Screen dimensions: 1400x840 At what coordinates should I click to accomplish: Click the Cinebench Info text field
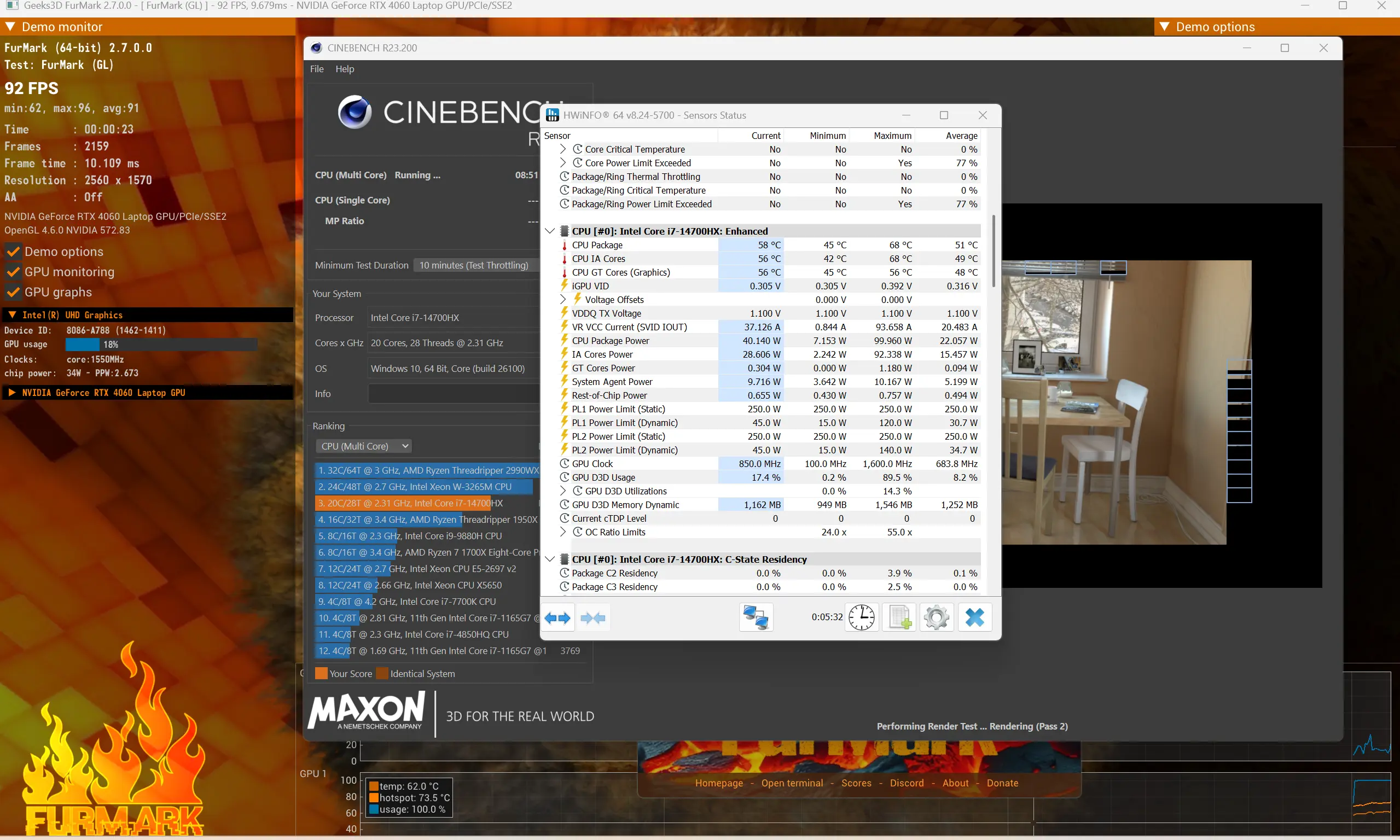click(454, 393)
